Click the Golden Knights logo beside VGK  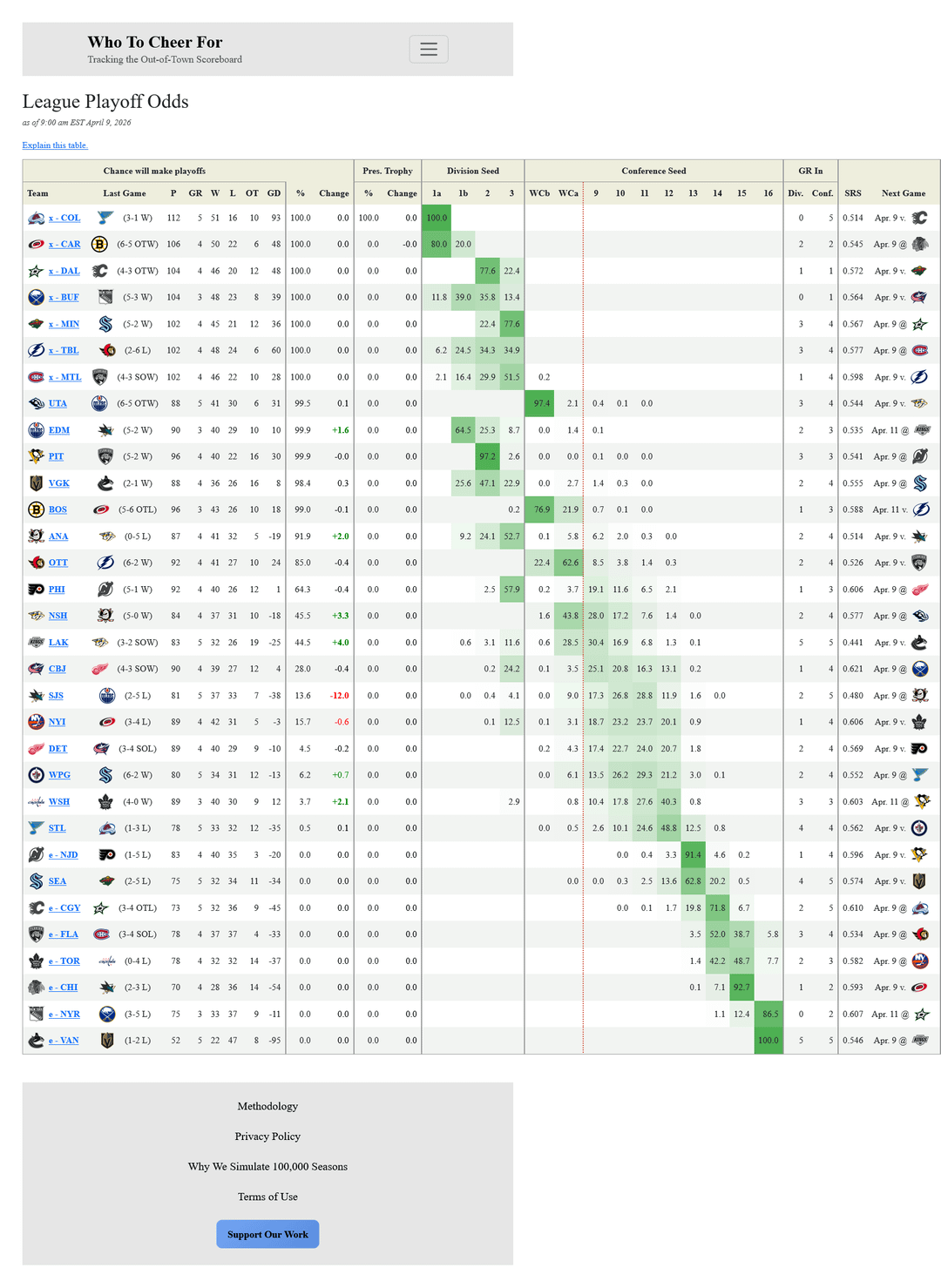36,483
